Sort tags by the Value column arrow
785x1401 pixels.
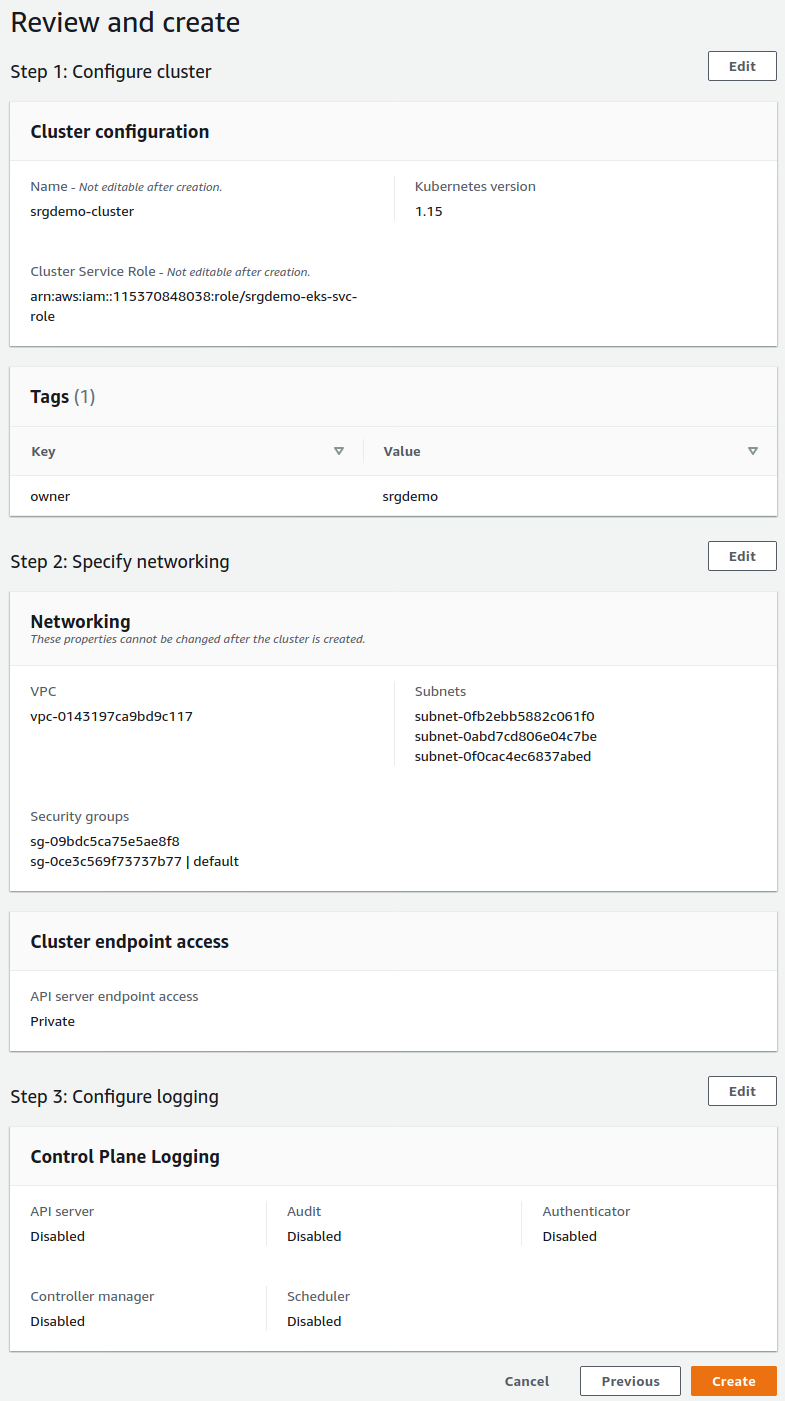pos(753,451)
